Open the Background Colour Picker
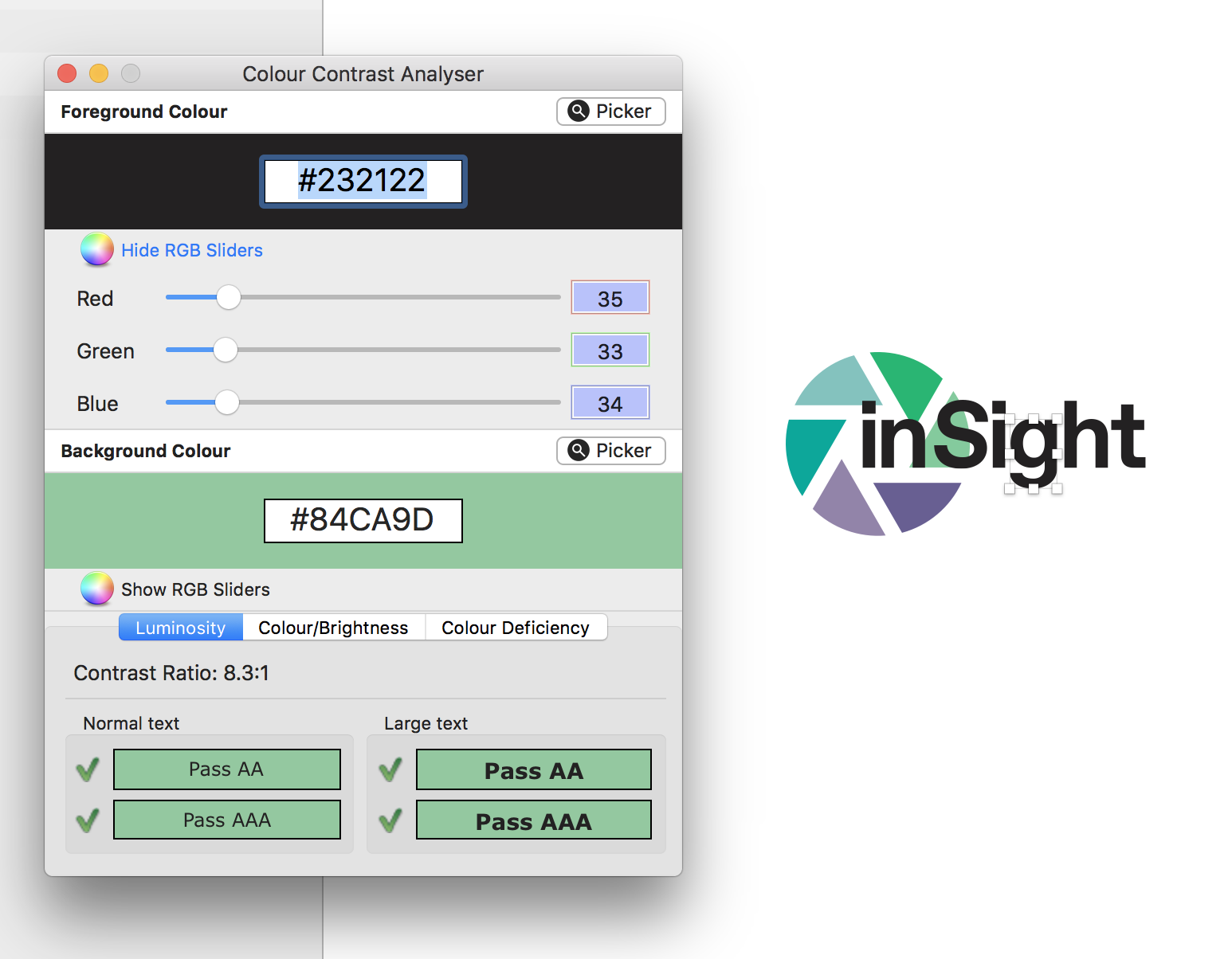Screen dimensions: 1232x959 pos(610,451)
